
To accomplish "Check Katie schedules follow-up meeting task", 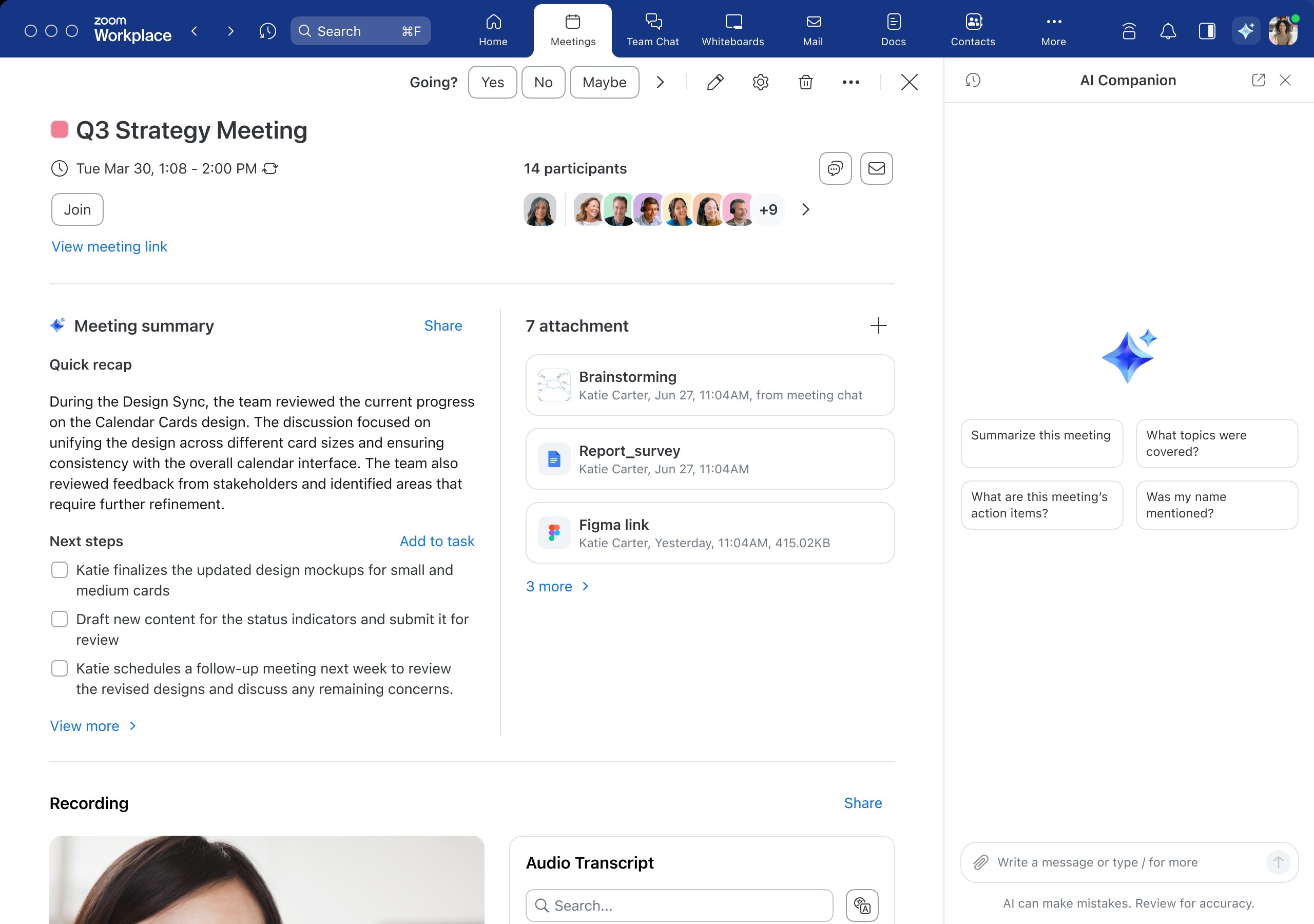I will point(60,668).
